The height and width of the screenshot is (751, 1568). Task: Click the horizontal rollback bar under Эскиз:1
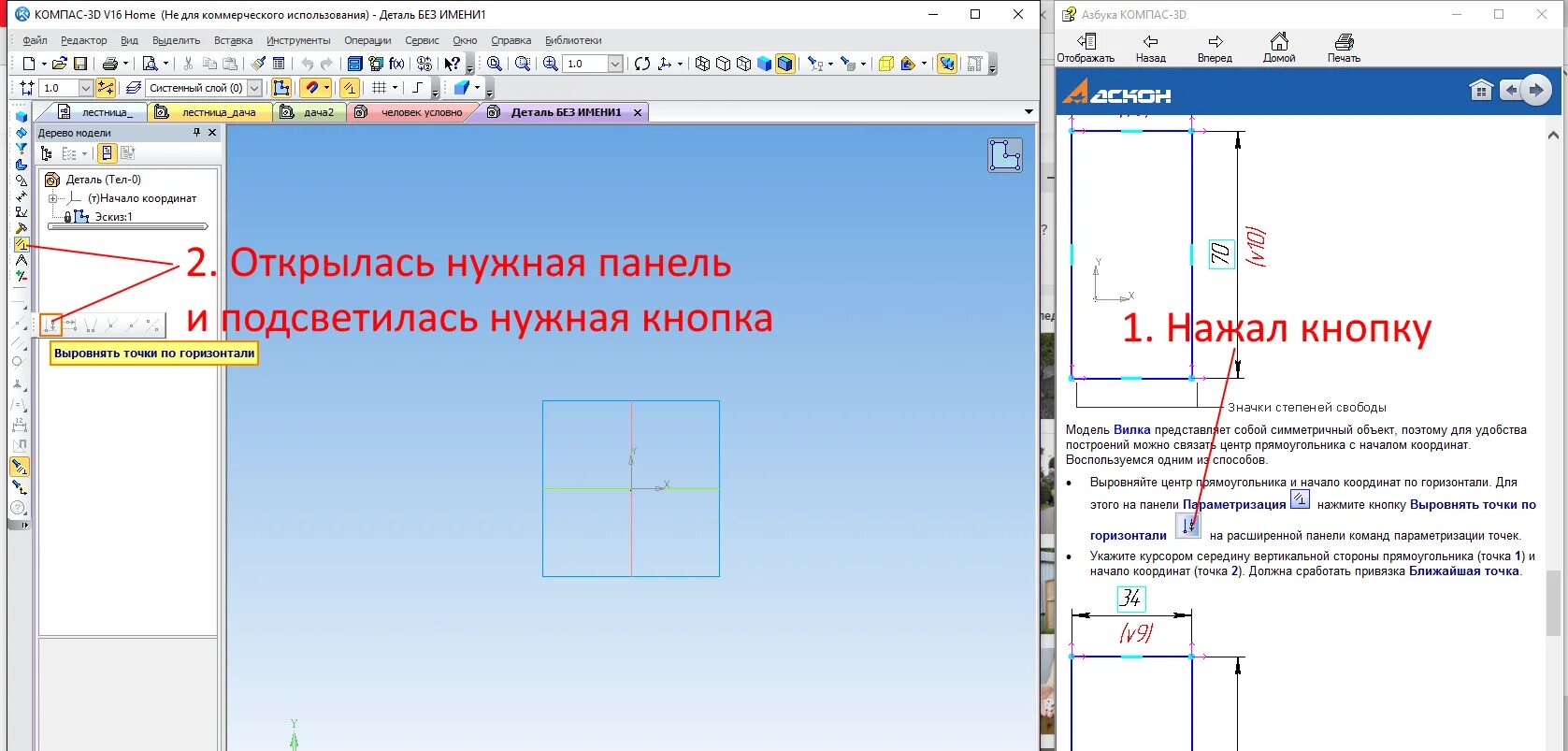tap(128, 226)
